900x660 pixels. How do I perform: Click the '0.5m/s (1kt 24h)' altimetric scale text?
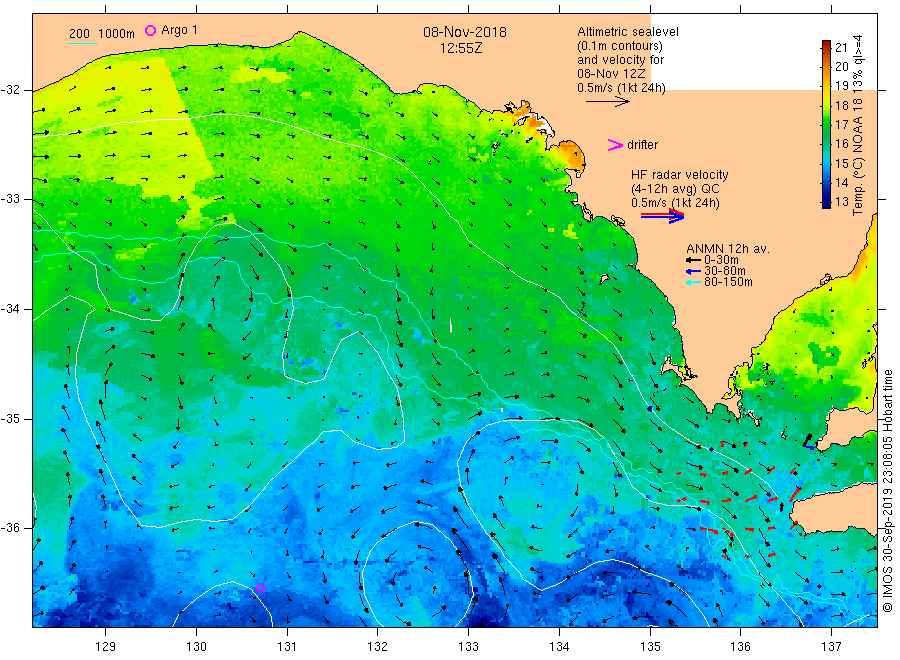tap(621, 88)
